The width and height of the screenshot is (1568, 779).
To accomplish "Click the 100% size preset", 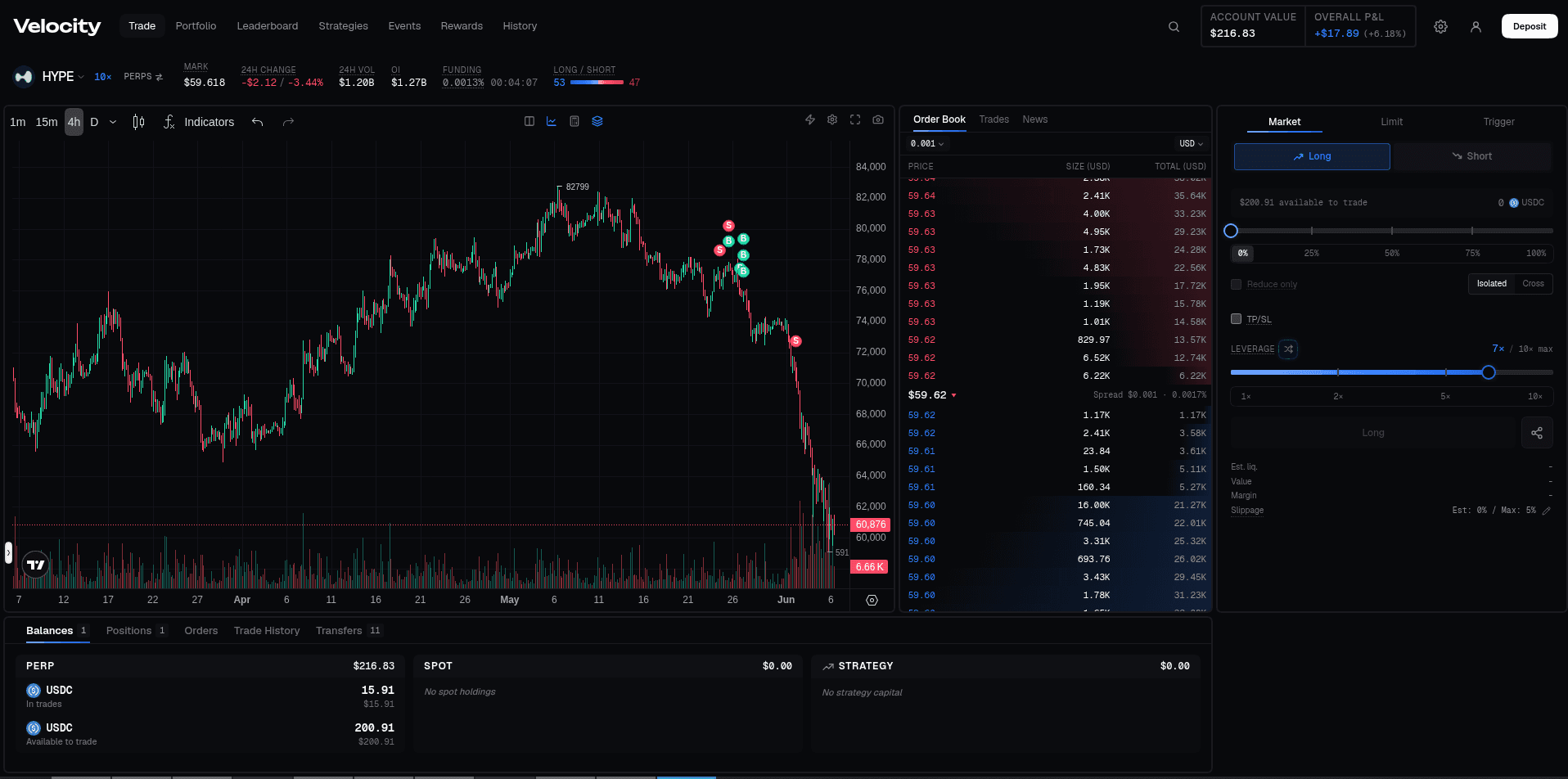I will tap(1535, 254).
